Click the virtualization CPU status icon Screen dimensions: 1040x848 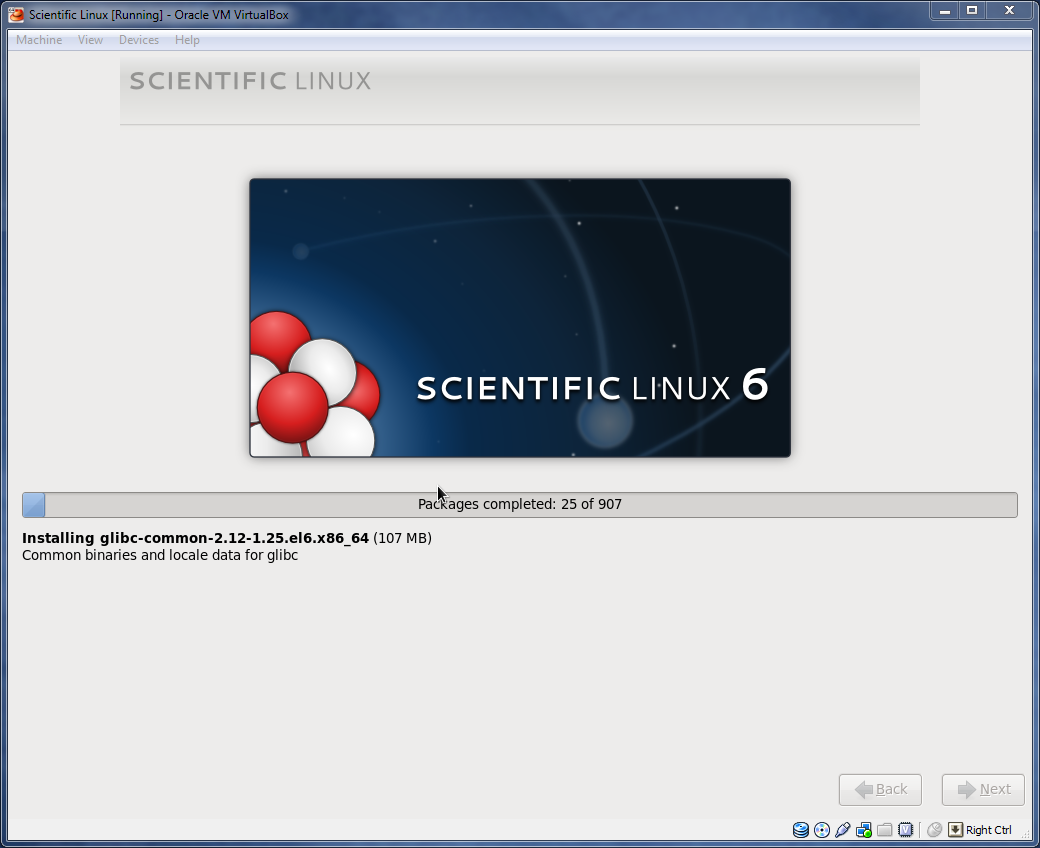click(x=905, y=829)
